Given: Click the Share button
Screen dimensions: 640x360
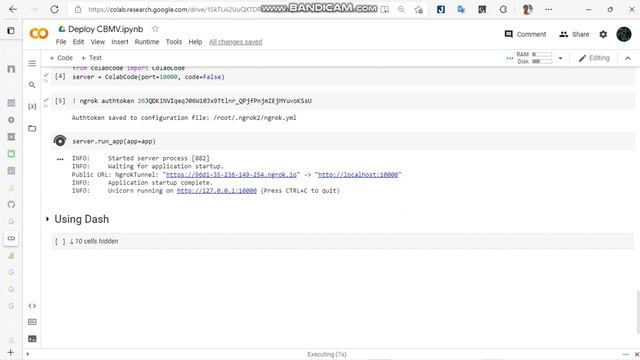Looking at the screenshot, I should click(574, 34).
